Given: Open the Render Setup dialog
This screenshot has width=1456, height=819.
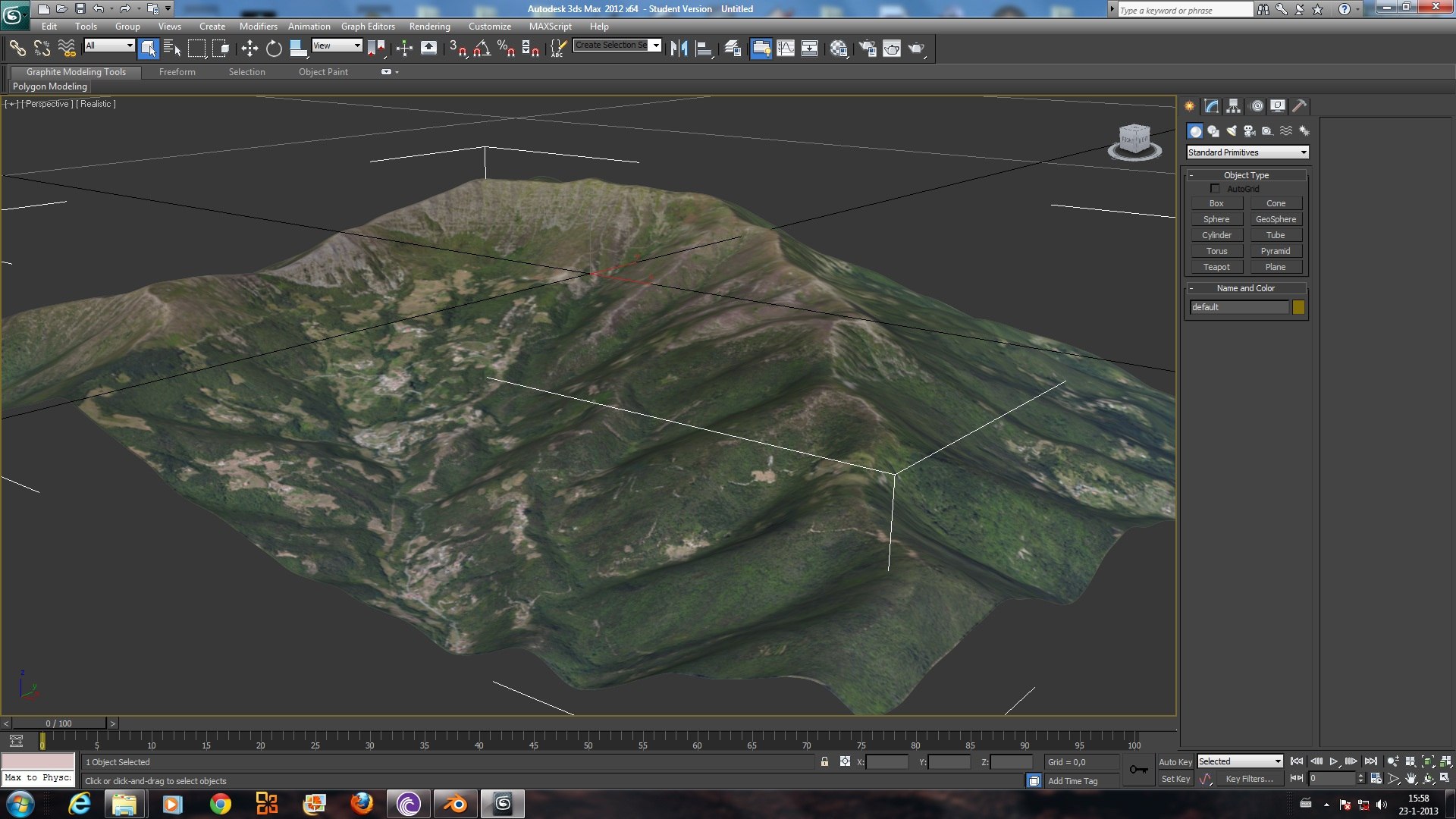Looking at the screenshot, I should [x=867, y=49].
